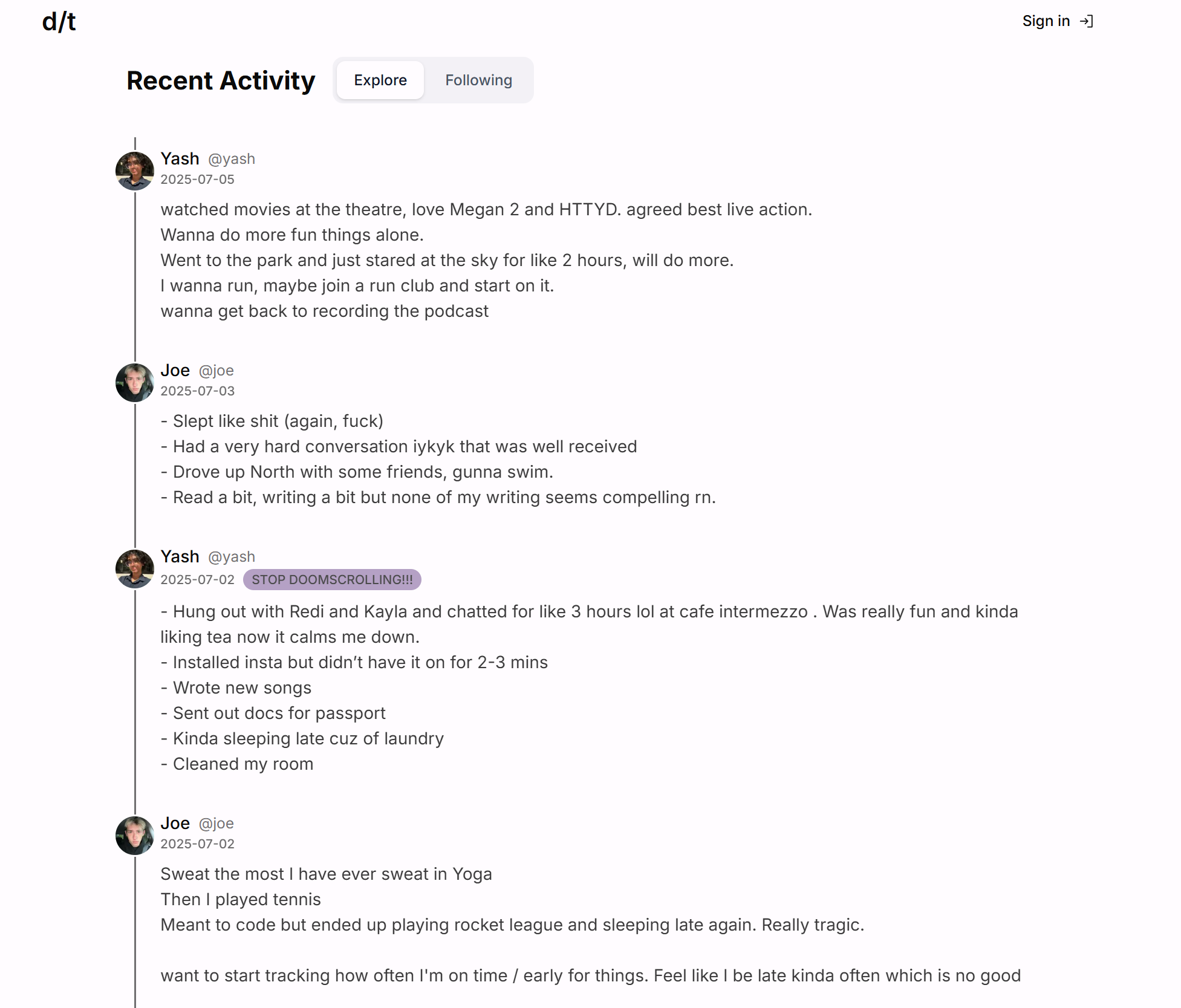Click the Recent Activity heading
Image resolution: width=1181 pixels, height=1008 pixels.
(221, 80)
